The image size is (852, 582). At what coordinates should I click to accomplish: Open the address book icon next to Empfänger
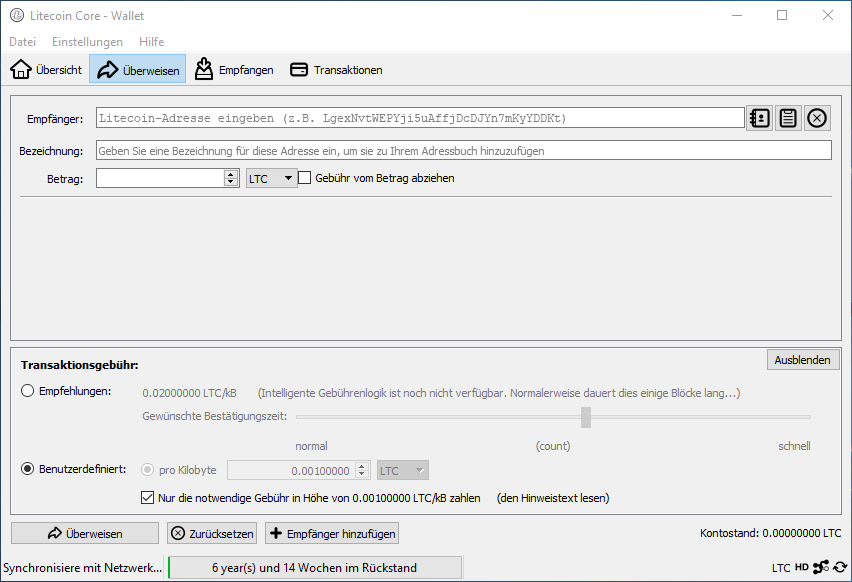click(x=759, y=118)
